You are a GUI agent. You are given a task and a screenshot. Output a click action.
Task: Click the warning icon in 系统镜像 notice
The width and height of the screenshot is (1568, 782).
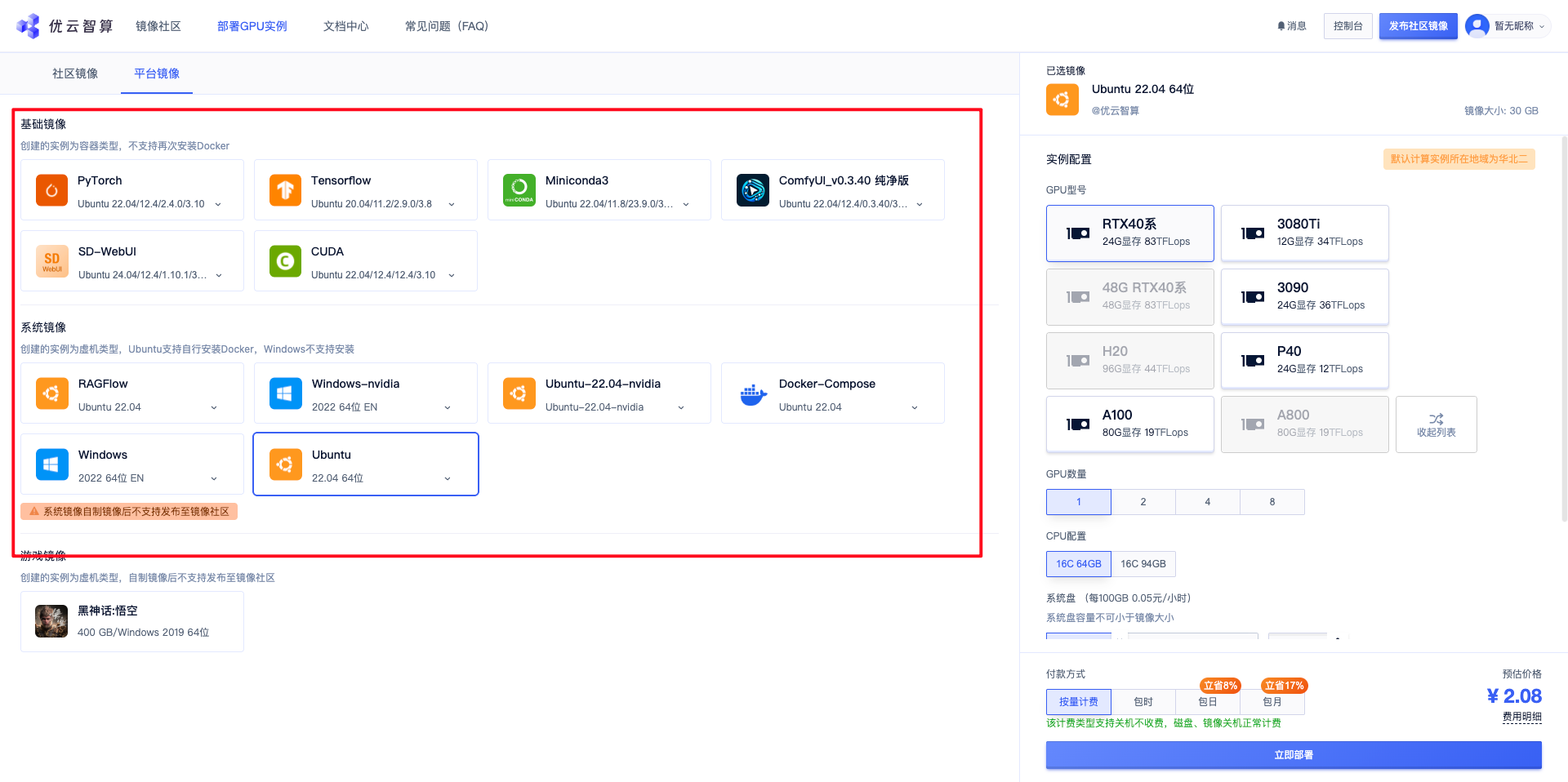(34, 512)
